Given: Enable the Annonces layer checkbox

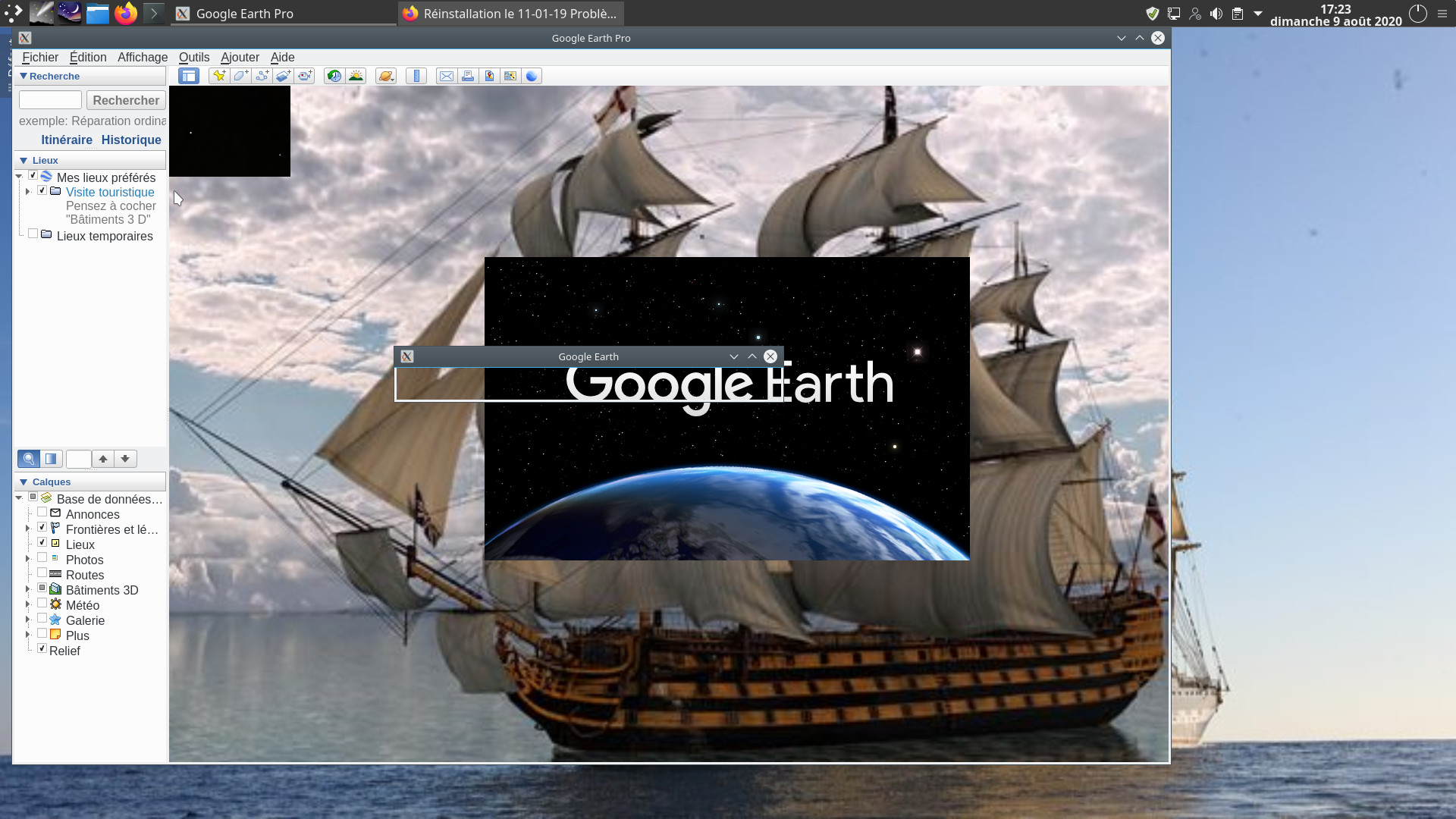Looking at the screenshot, I should [42, 513].
